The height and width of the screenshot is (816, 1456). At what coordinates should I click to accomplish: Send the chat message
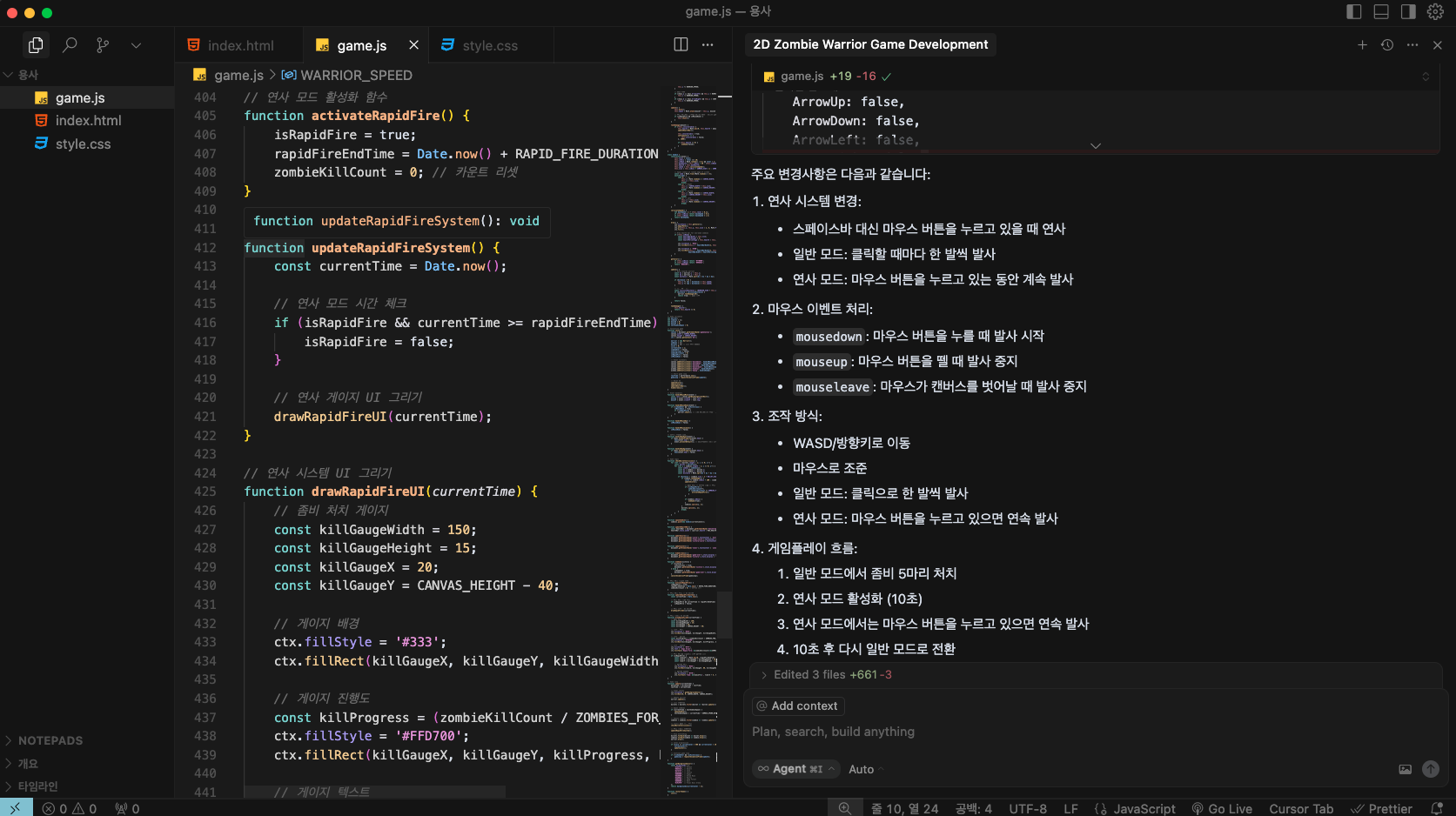1431,769
